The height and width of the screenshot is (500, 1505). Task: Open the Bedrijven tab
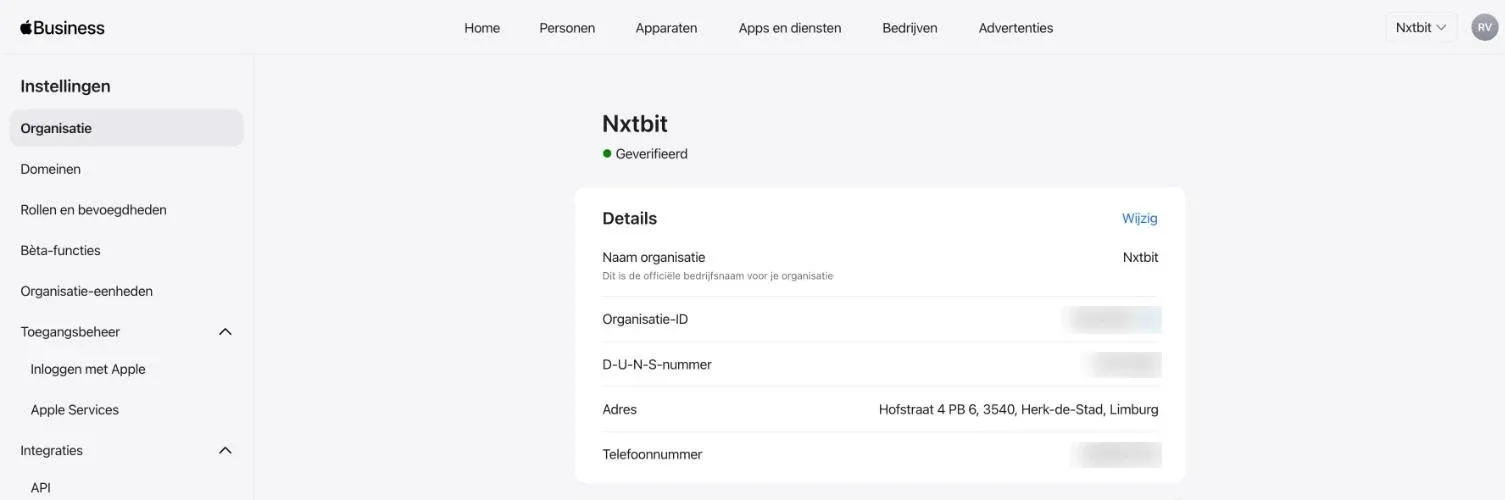[x=910, y=28]
